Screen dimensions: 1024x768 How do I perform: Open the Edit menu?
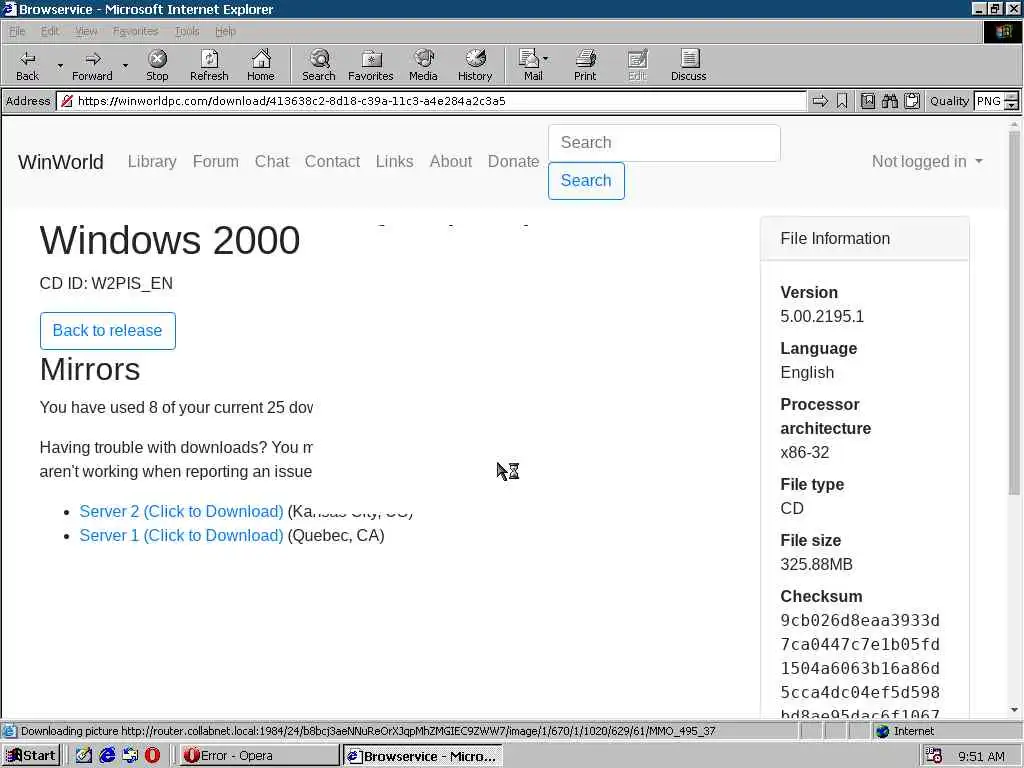pyautogui.click(x=50, y=31)
